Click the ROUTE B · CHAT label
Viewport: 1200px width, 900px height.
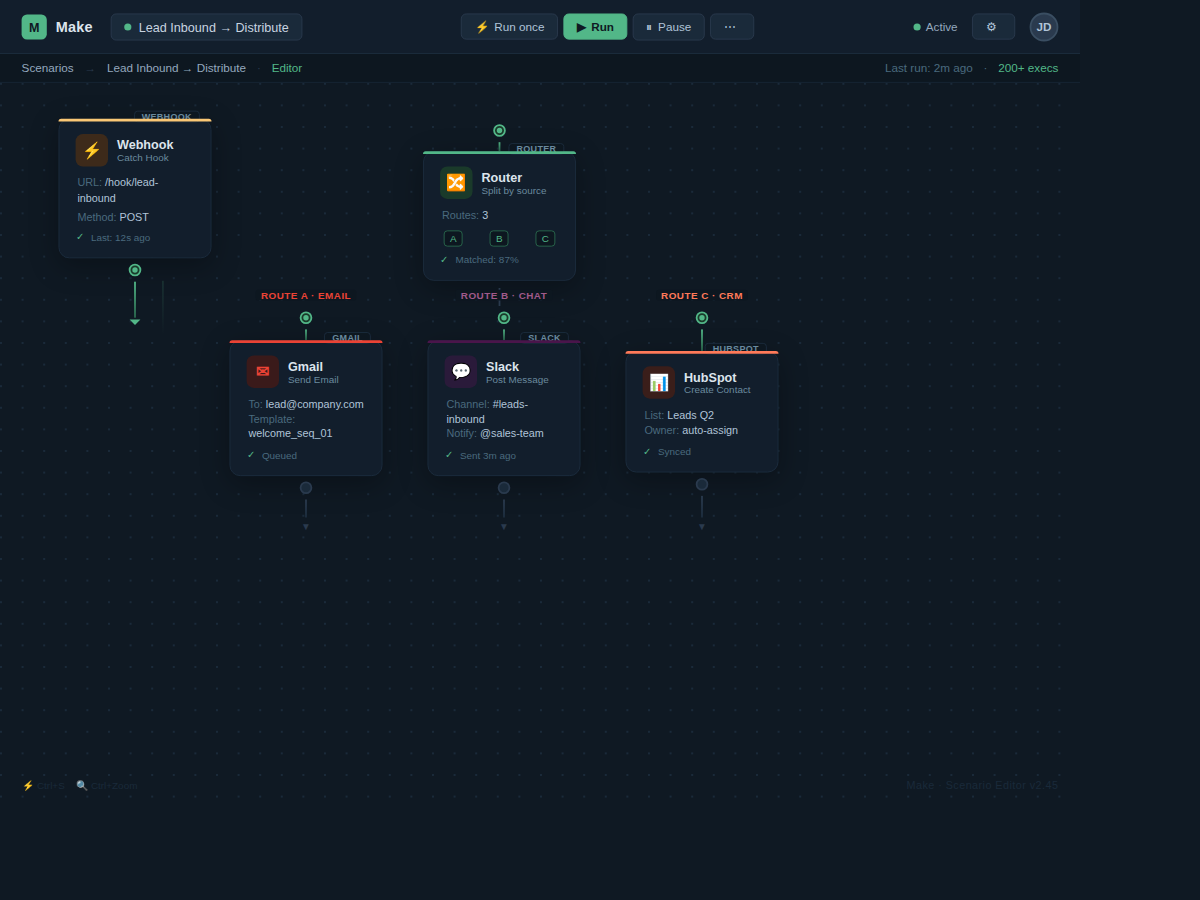(x=504, y=296)
